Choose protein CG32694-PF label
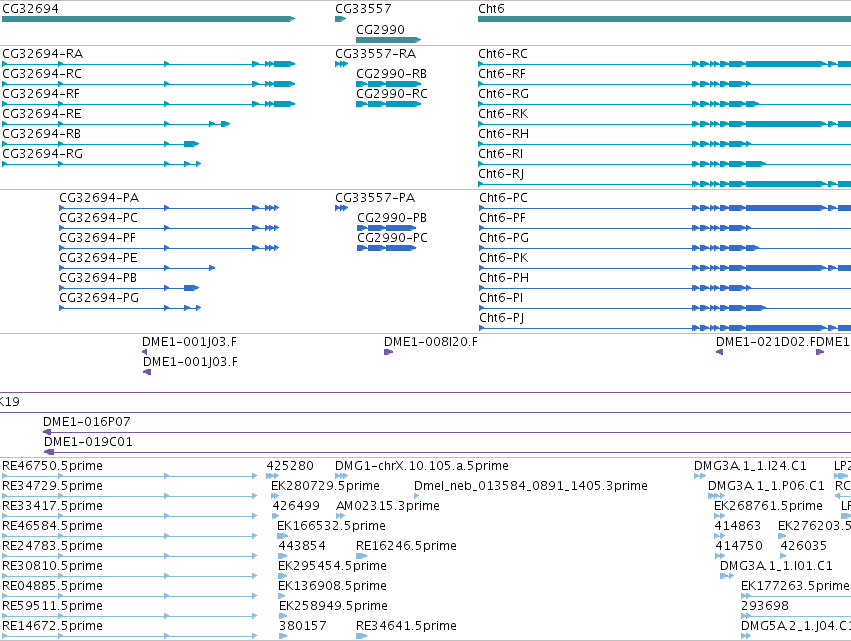This screenshot has height=641, width=851. tap(98, 238)
